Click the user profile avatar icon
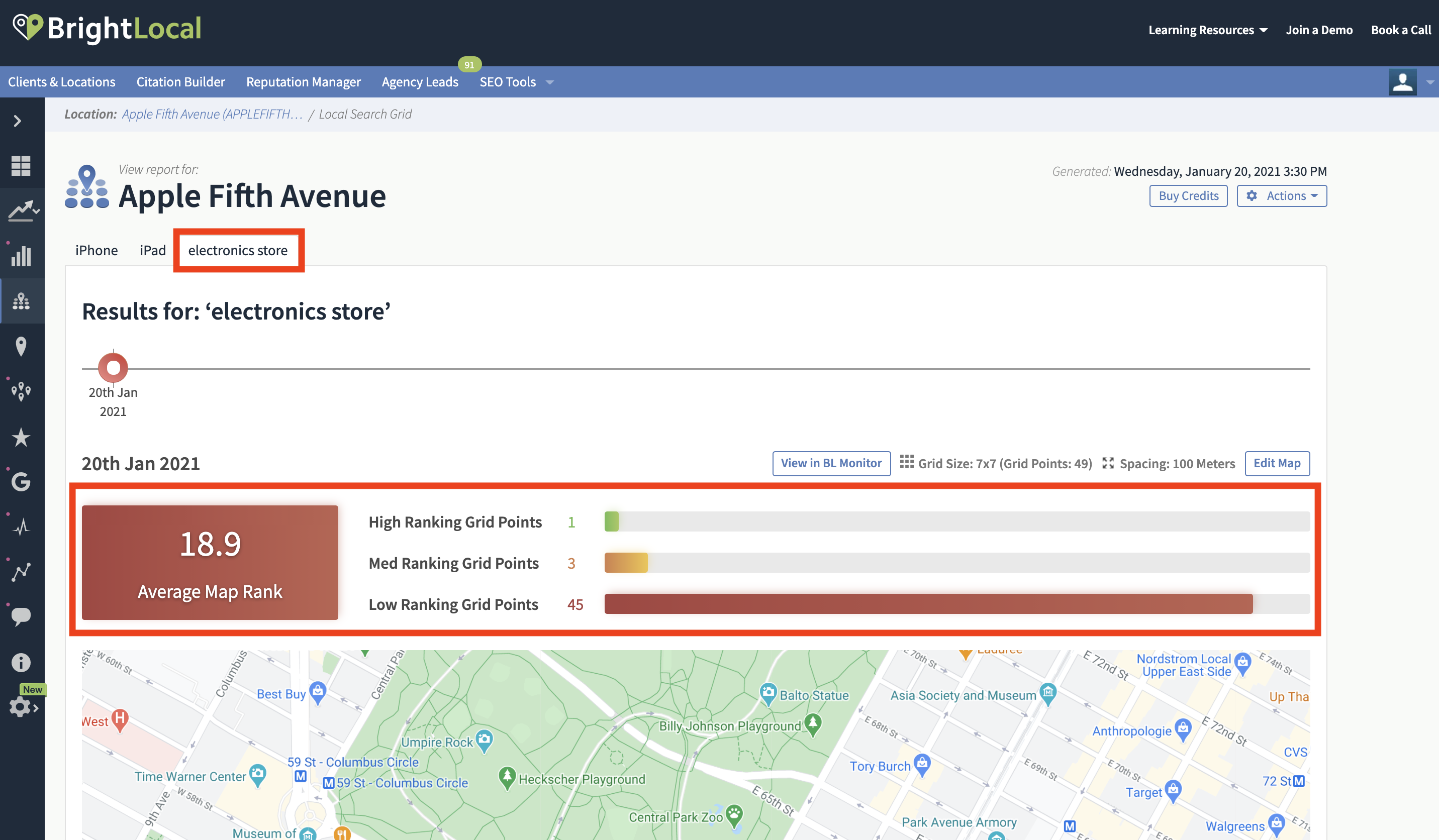This screenshot has width=1439, height=840. pos(1402,82)
